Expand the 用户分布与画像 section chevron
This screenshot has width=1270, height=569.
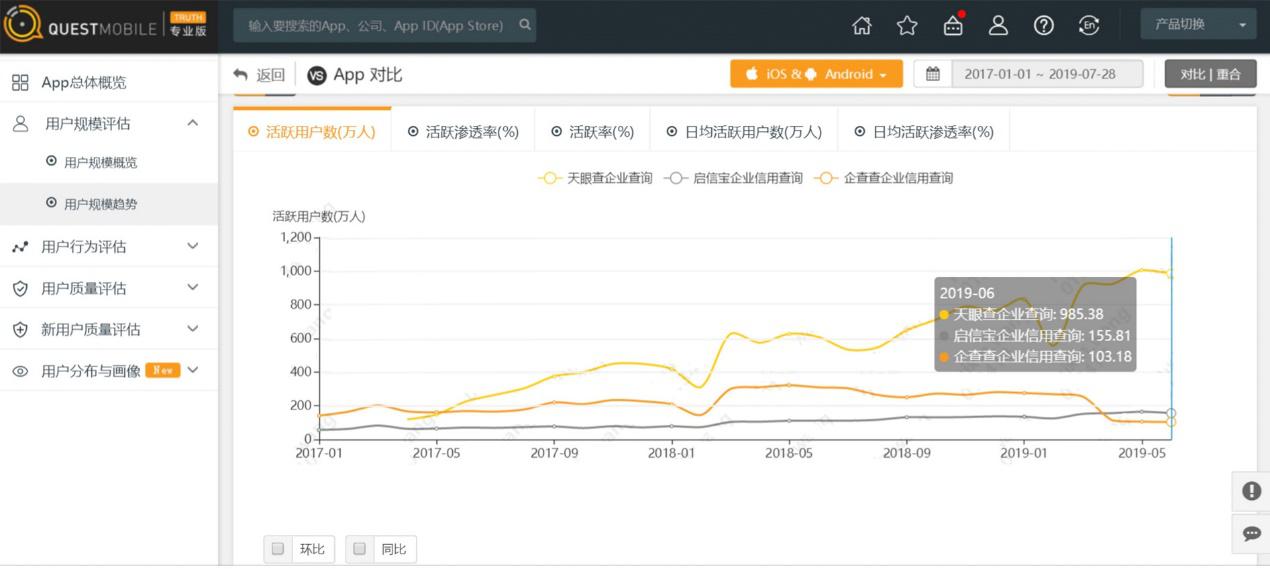coord(193,370)
